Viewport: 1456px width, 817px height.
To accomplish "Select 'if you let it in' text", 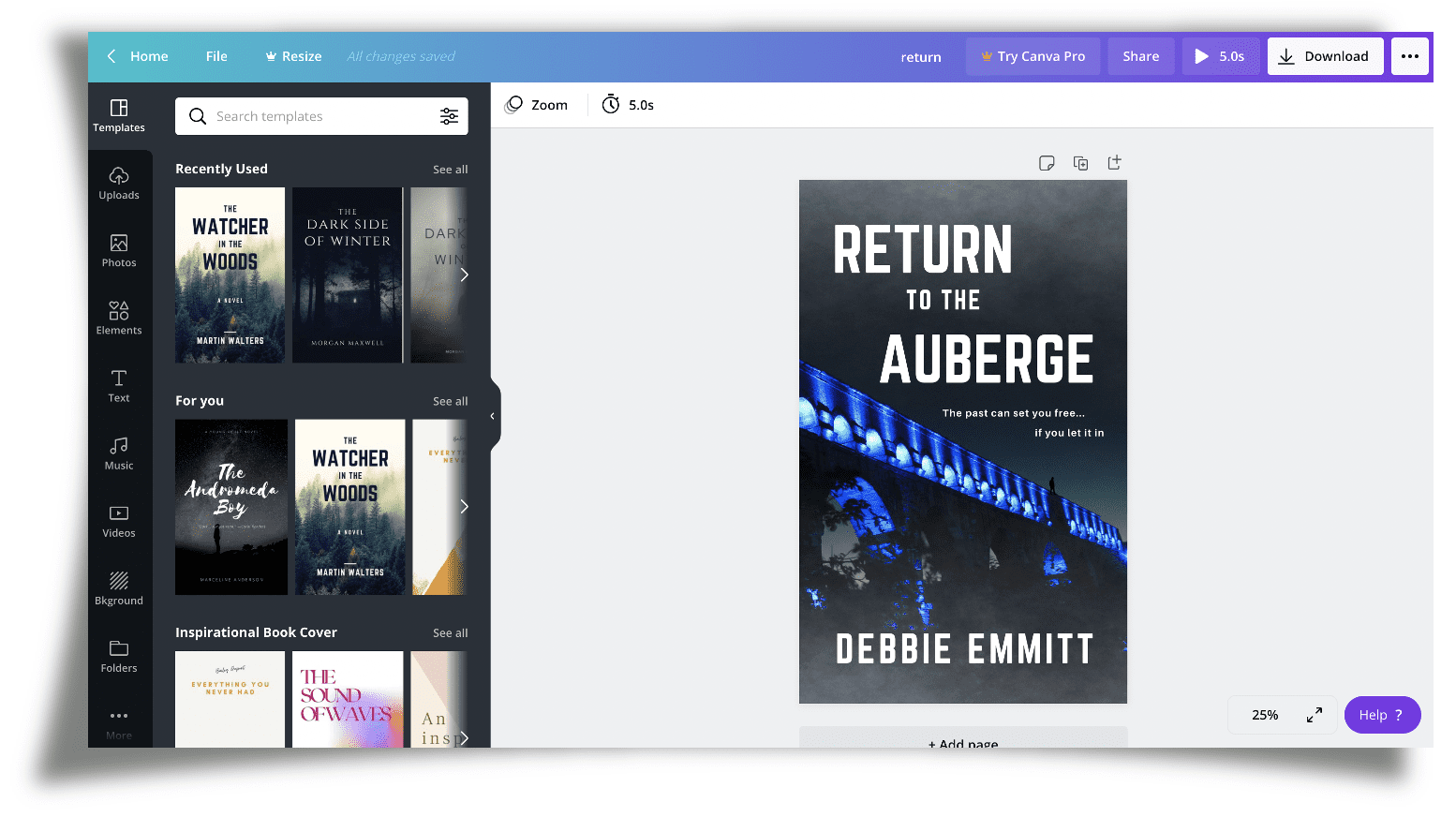I will pyautogui.click(x=1069, y=433).
